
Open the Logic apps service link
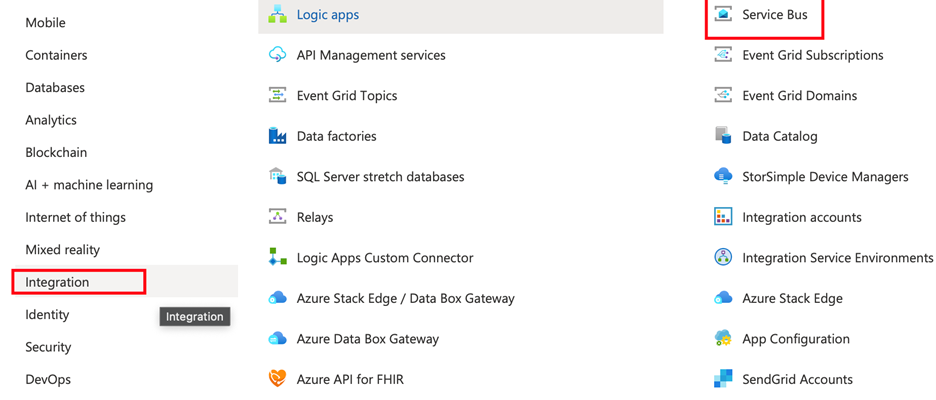coord(328,14)
